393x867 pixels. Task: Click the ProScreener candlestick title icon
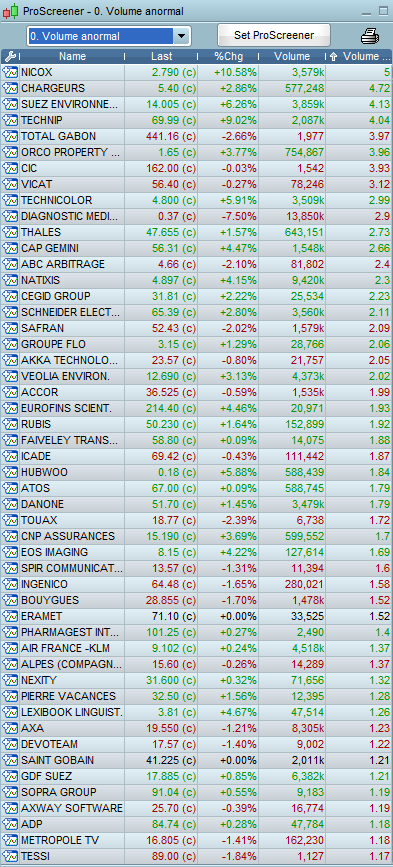(11, 11)
